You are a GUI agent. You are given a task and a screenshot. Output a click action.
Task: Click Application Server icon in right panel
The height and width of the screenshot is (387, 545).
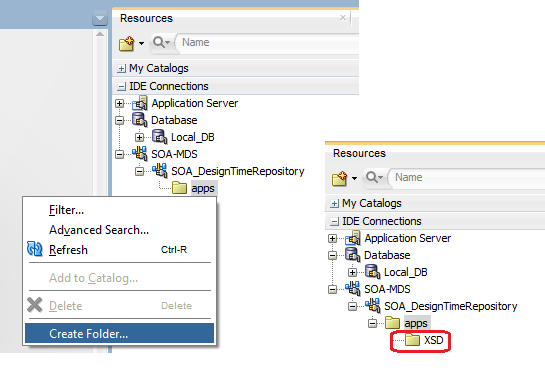pyautogui.click(x=353, y=238)
